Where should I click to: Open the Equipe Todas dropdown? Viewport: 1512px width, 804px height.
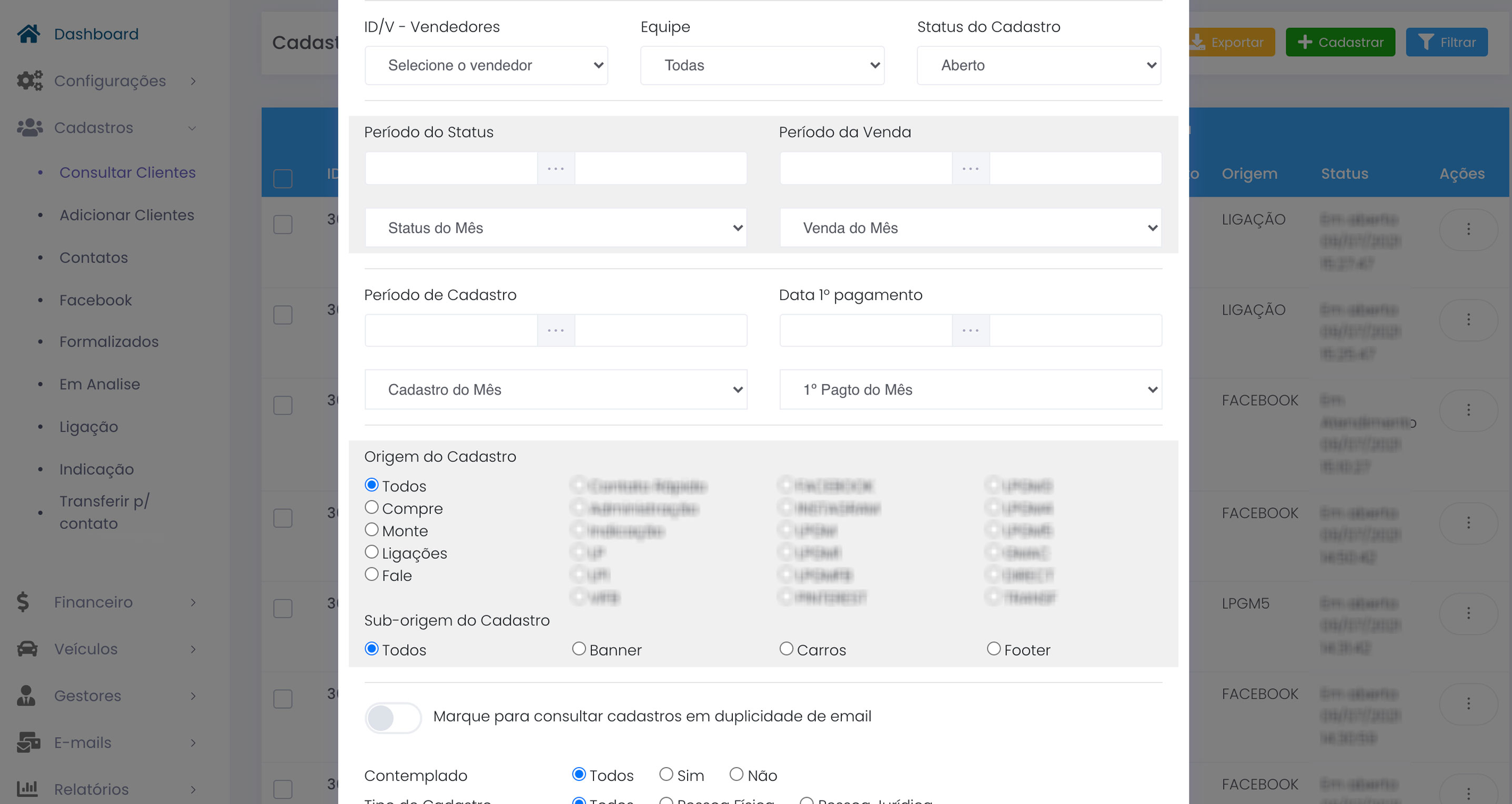pos(762,65)
